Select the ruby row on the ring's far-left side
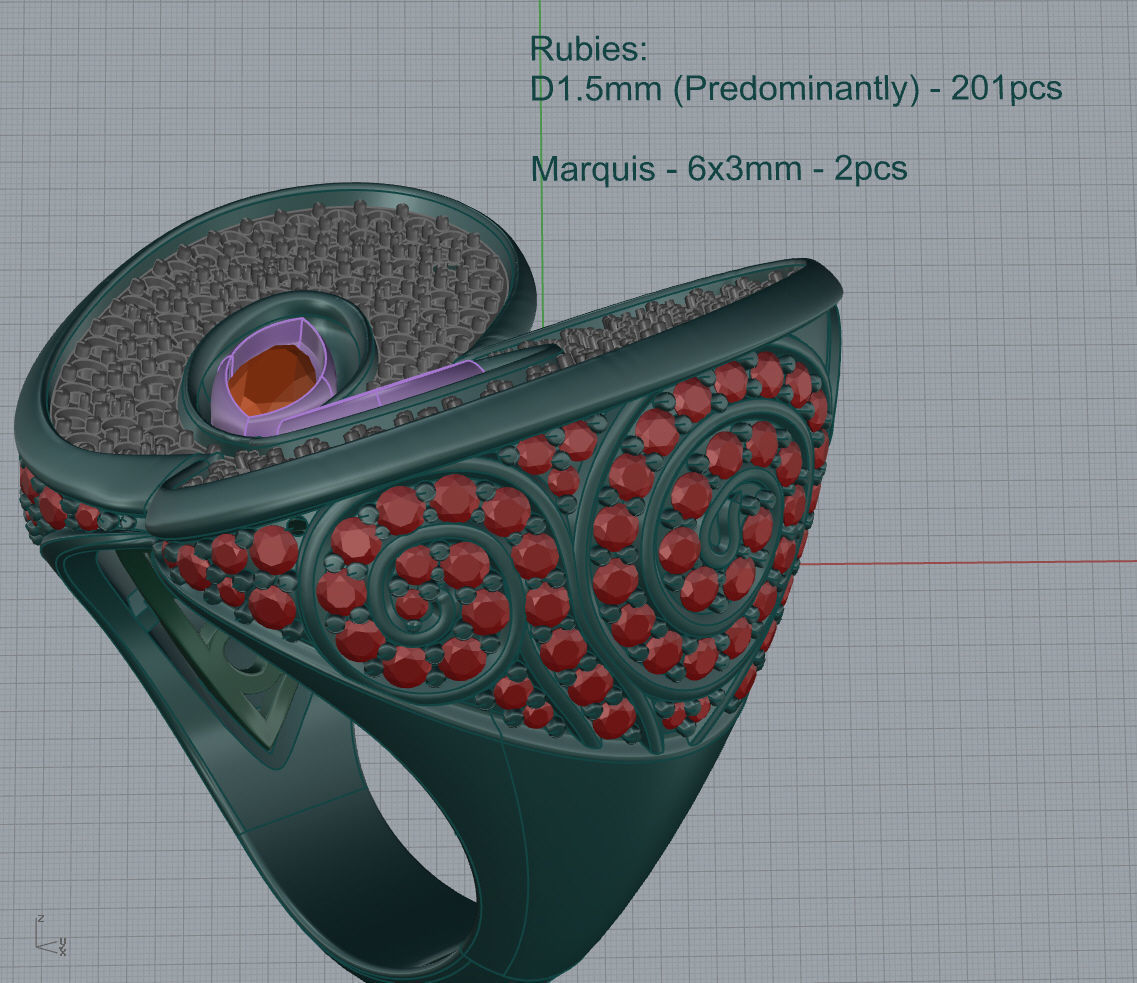This screenshot has width=1137, height=983. click(60, 505)
